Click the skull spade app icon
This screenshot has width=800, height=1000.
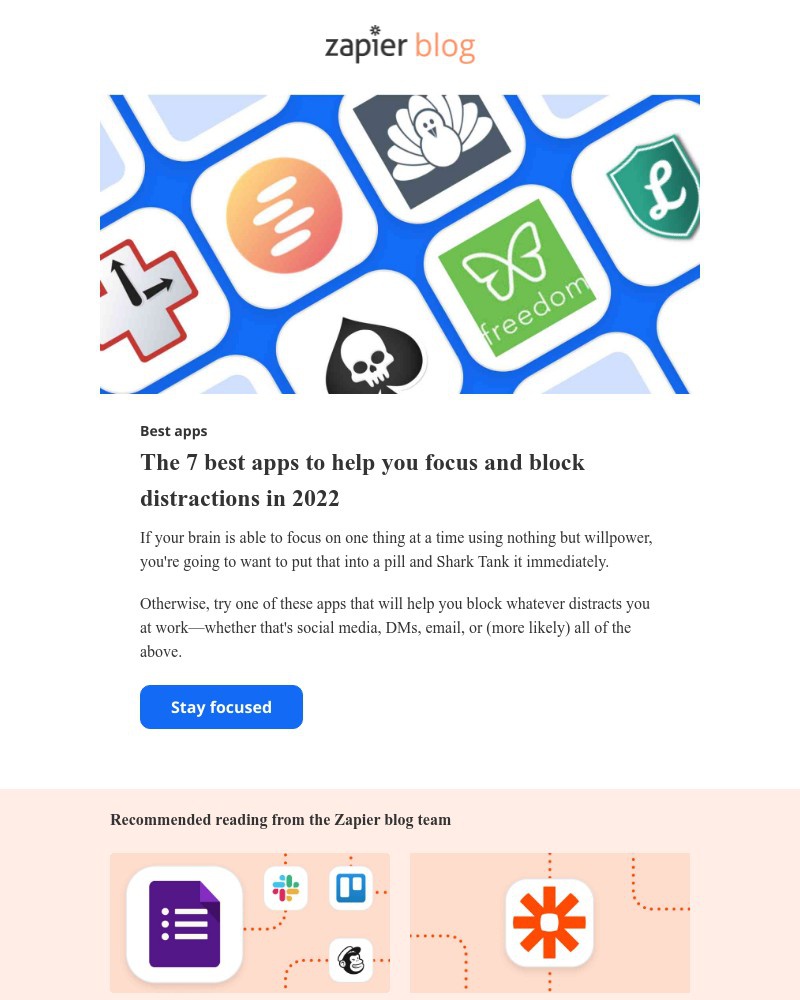point(374,356)
